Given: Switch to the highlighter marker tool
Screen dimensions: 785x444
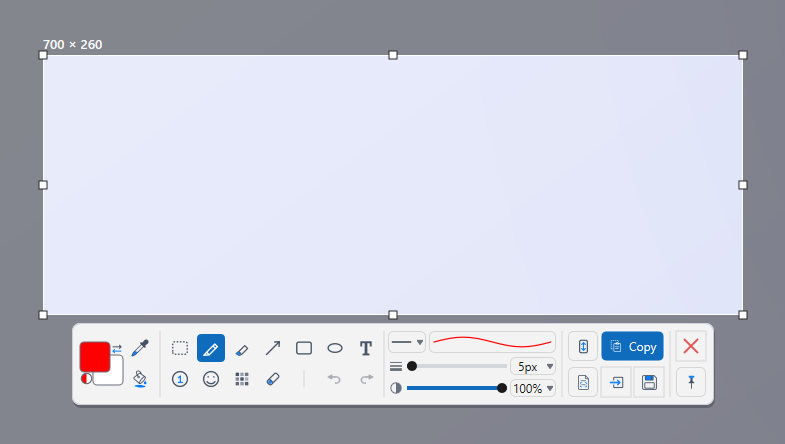Looking at the screenshot, I should coord(242,349).
